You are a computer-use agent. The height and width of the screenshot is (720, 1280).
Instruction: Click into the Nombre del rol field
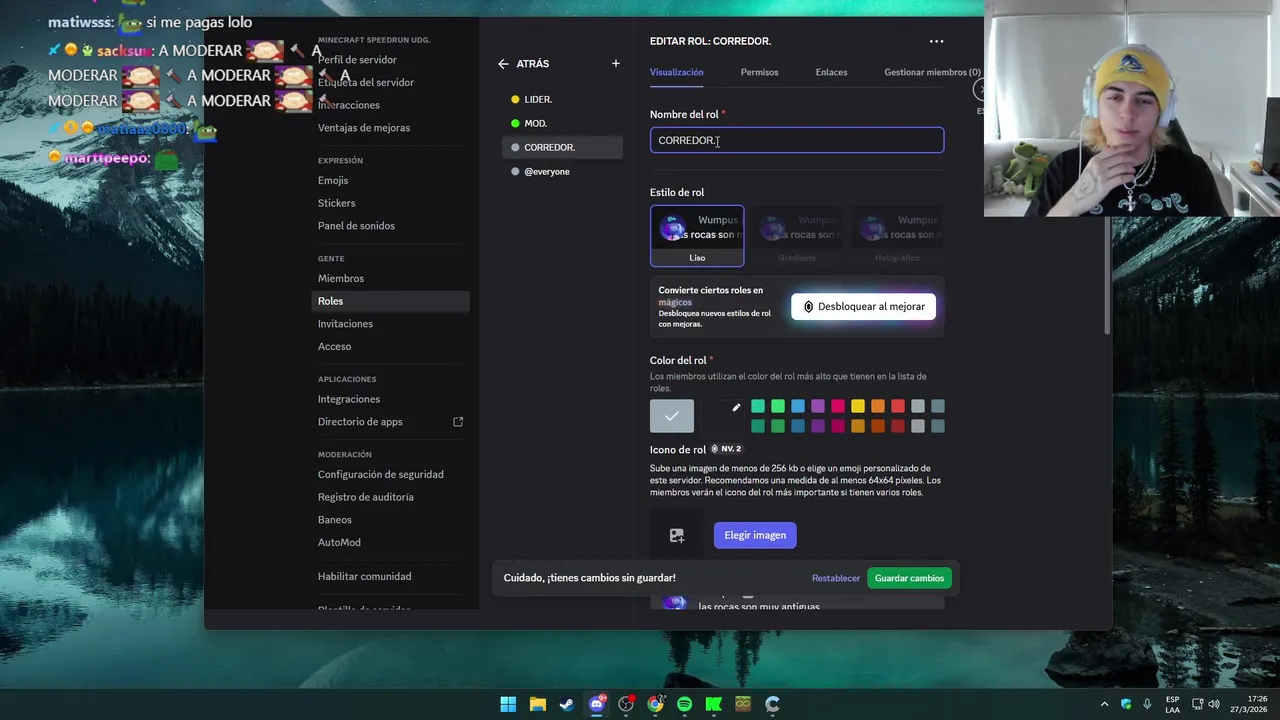tap(797, 140)
